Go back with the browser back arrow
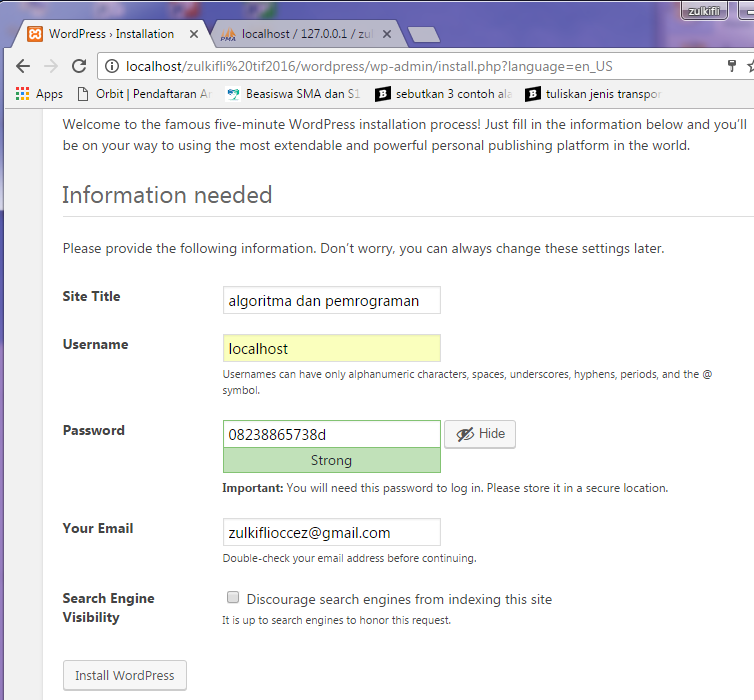 [x=23, y=66]
